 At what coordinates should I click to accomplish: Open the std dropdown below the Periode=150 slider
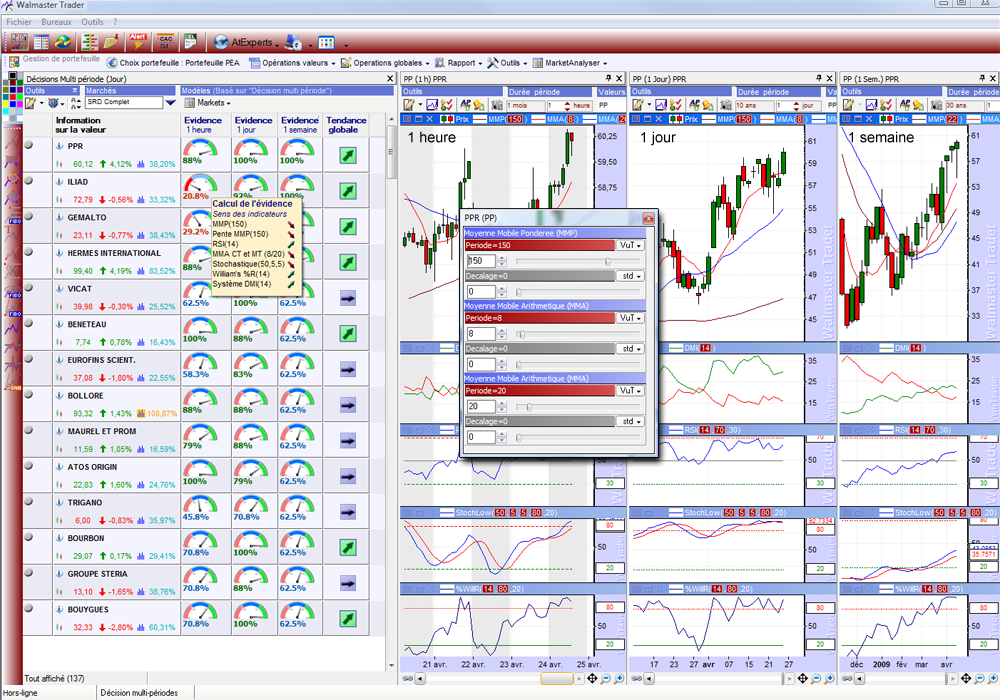coord(630,276)
